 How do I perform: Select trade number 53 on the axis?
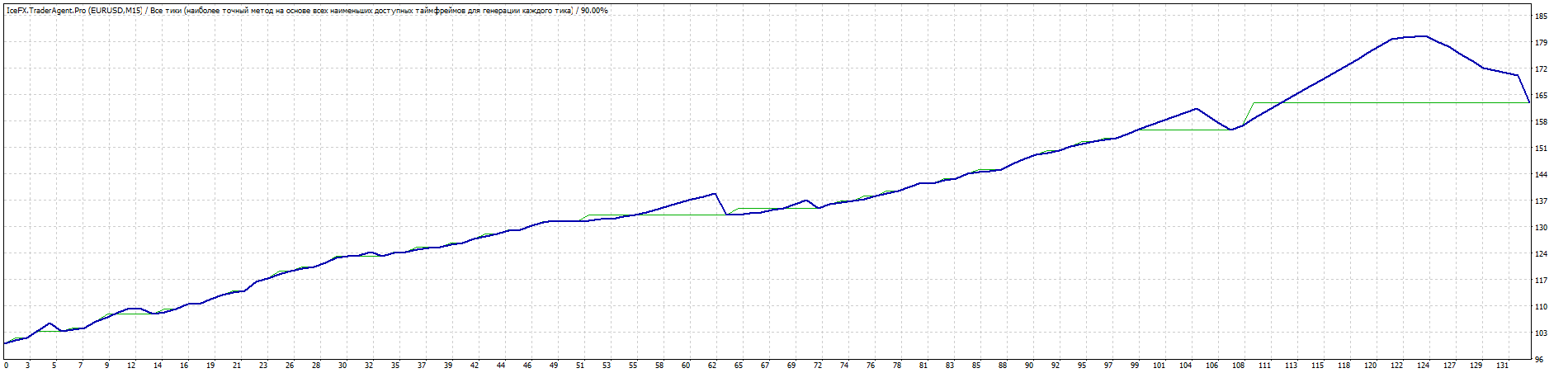tap(607, 366)
